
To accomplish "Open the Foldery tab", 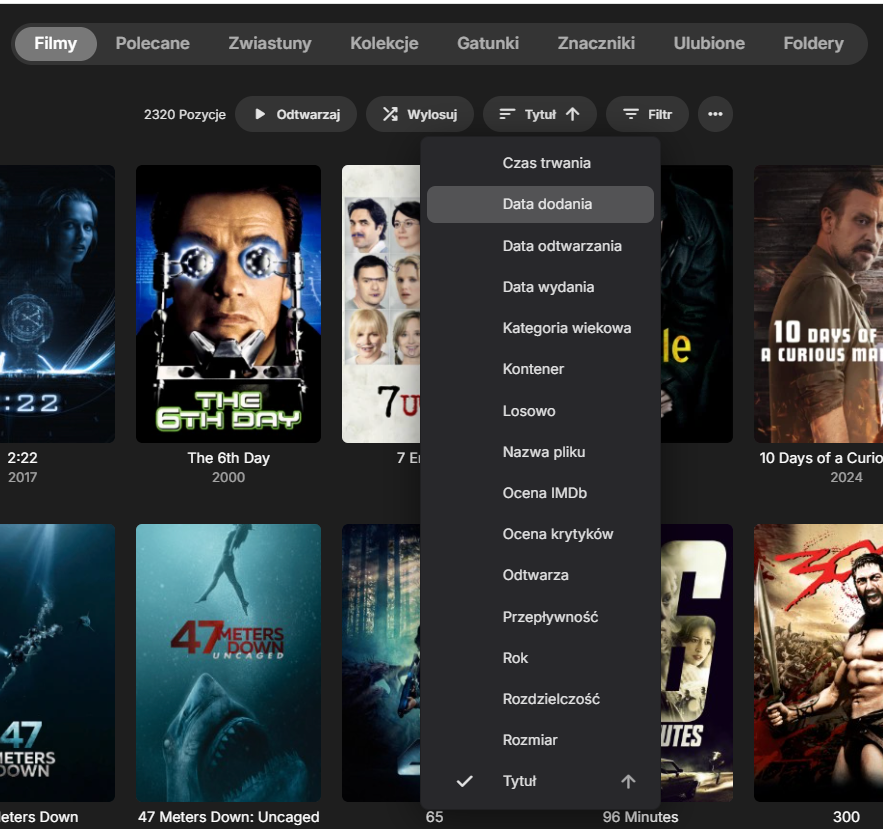I will click(x=814, y=43).
